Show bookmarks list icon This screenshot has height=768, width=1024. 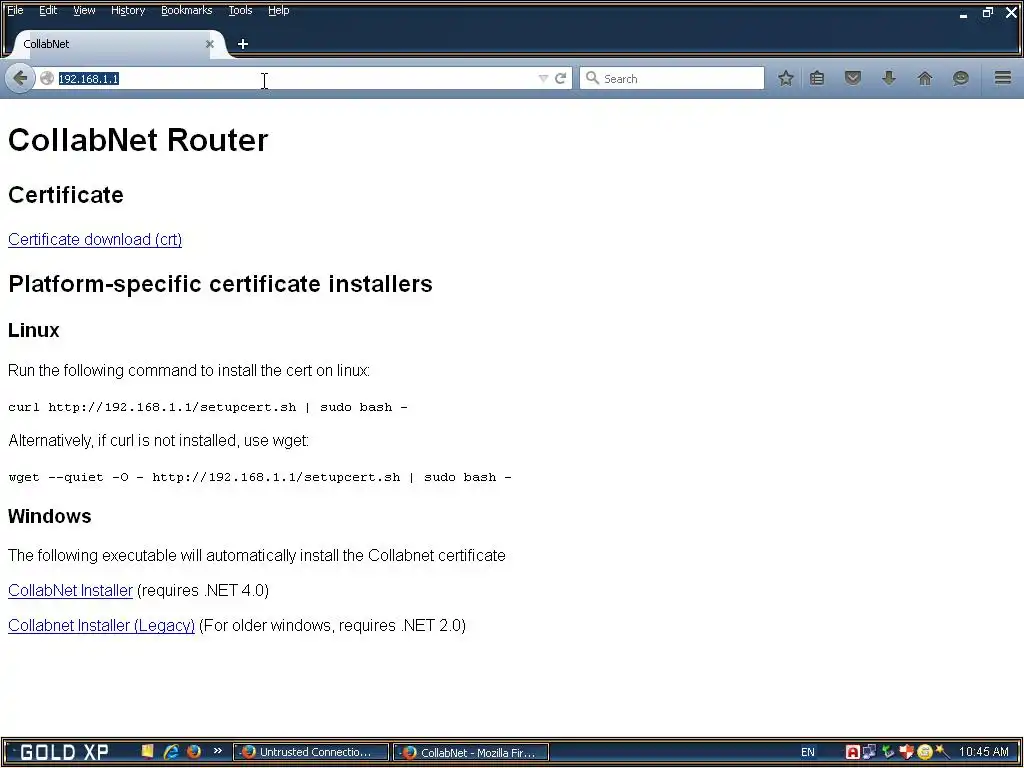(x=817, y=78)
